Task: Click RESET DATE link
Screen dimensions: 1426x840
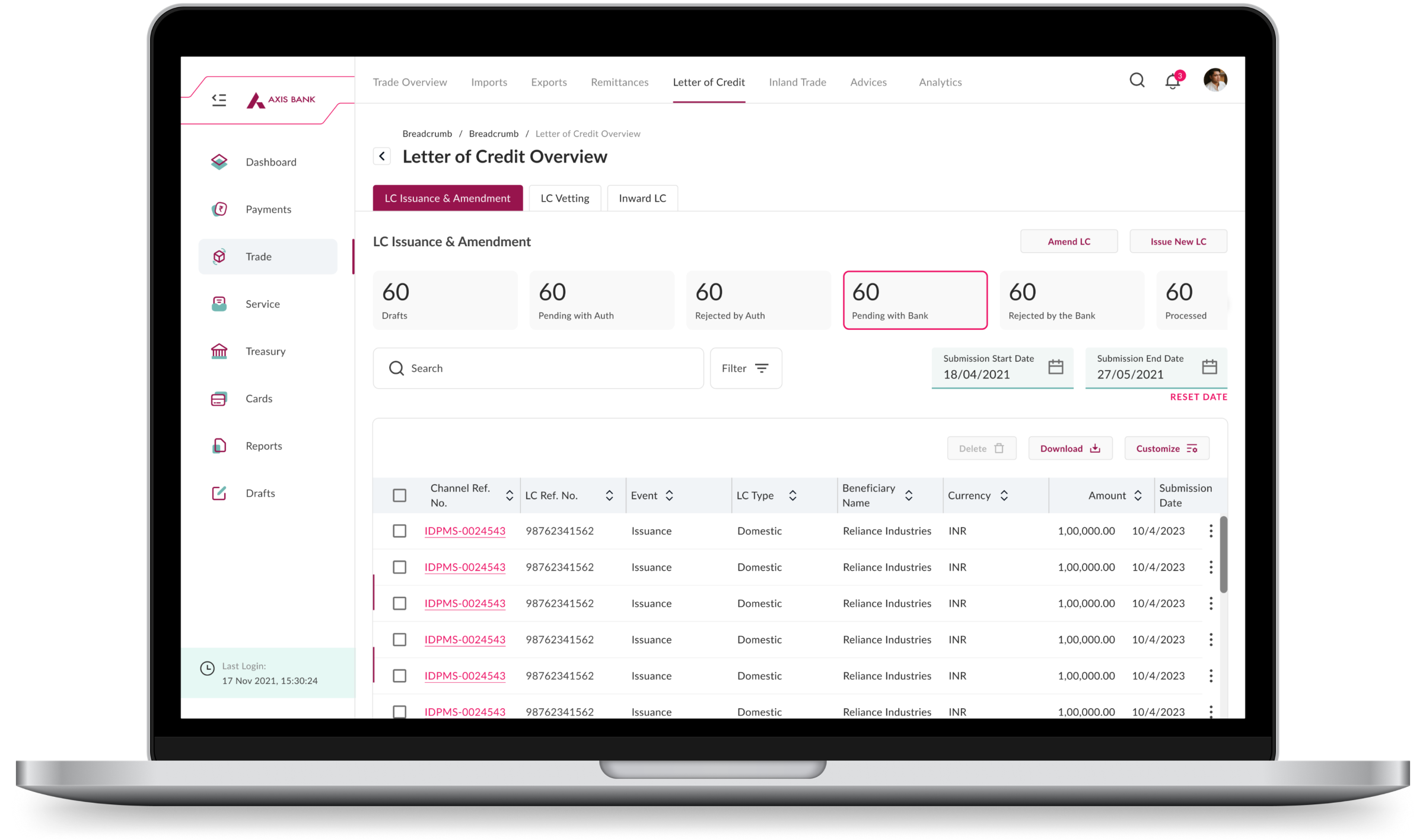Action: pos(1198,397)
